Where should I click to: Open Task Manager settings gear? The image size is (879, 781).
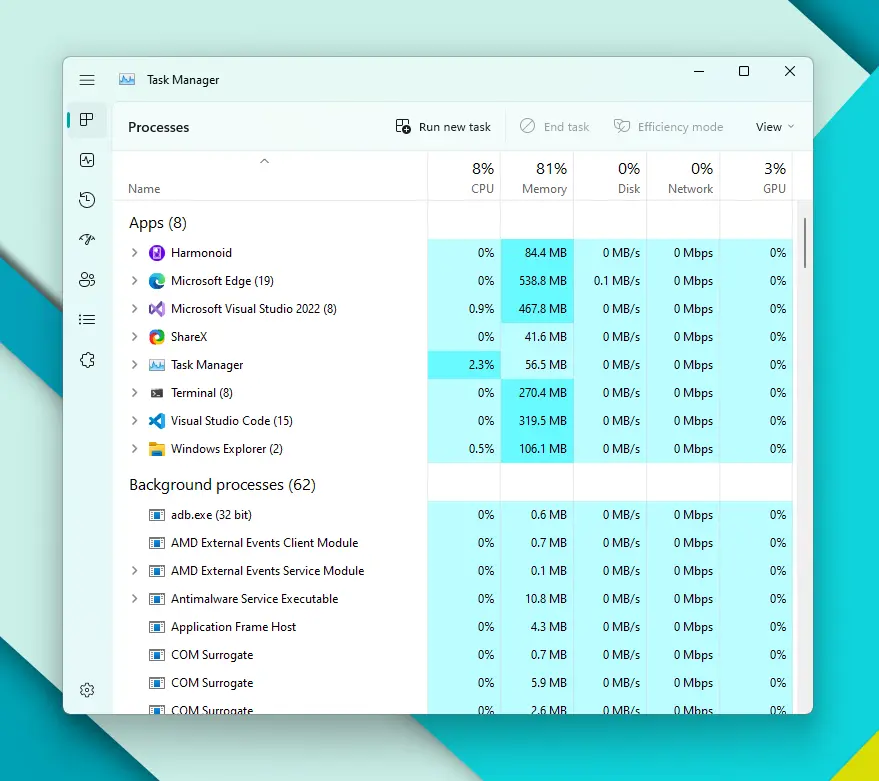coord(87,690)
